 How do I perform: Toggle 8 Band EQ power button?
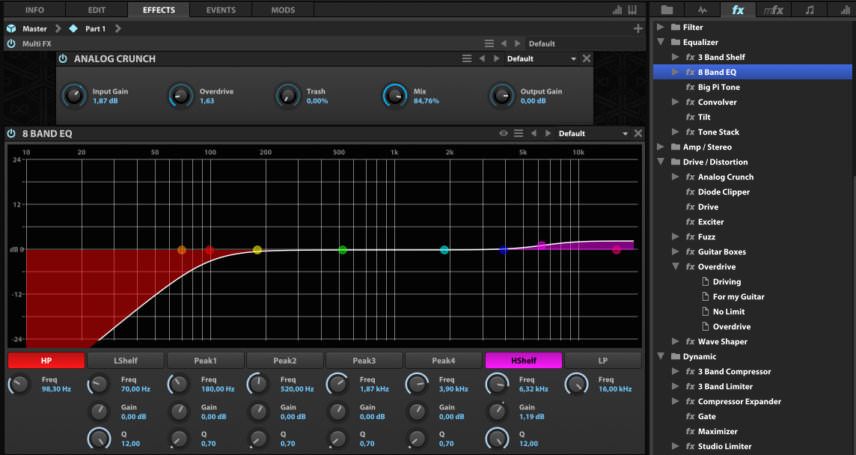(x=11, y=133)
